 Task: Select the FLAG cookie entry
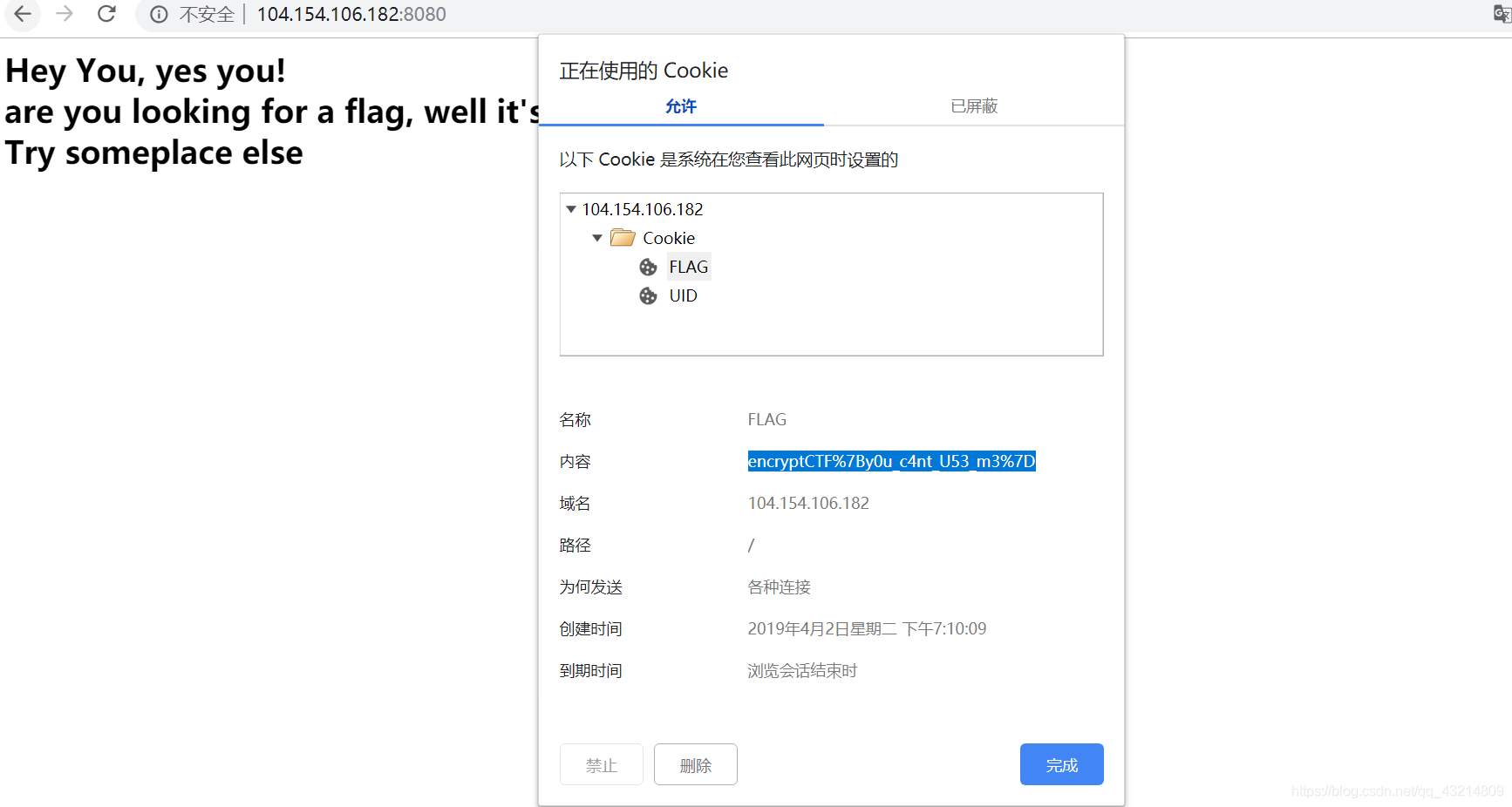coord(689,267)
